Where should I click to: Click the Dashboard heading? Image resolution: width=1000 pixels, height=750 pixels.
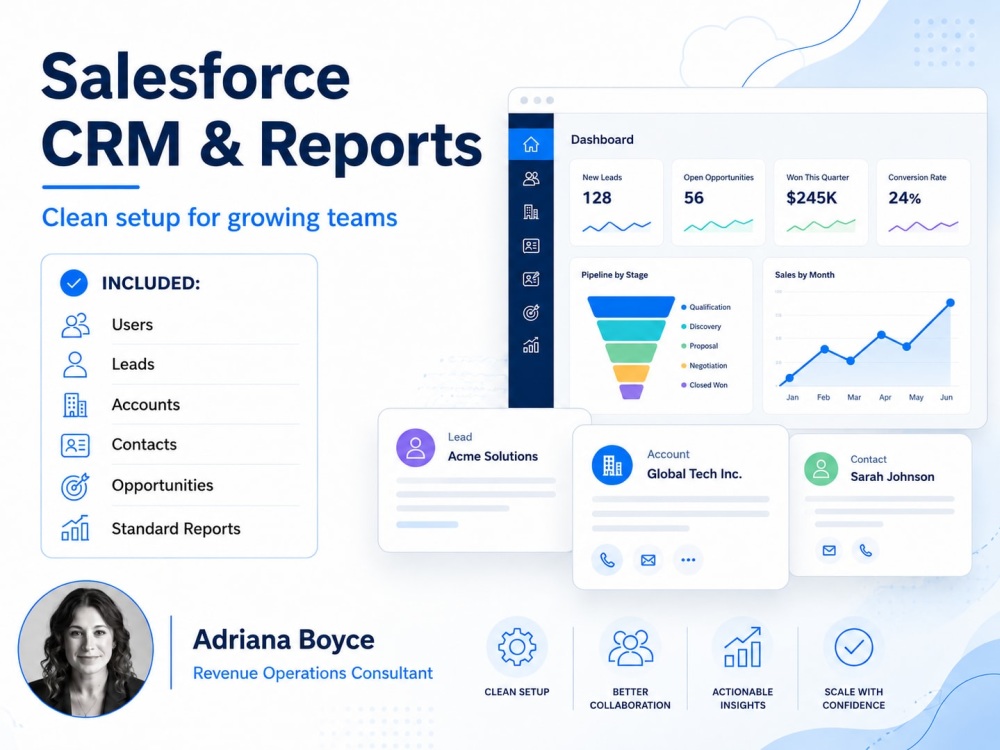(602, 140)
